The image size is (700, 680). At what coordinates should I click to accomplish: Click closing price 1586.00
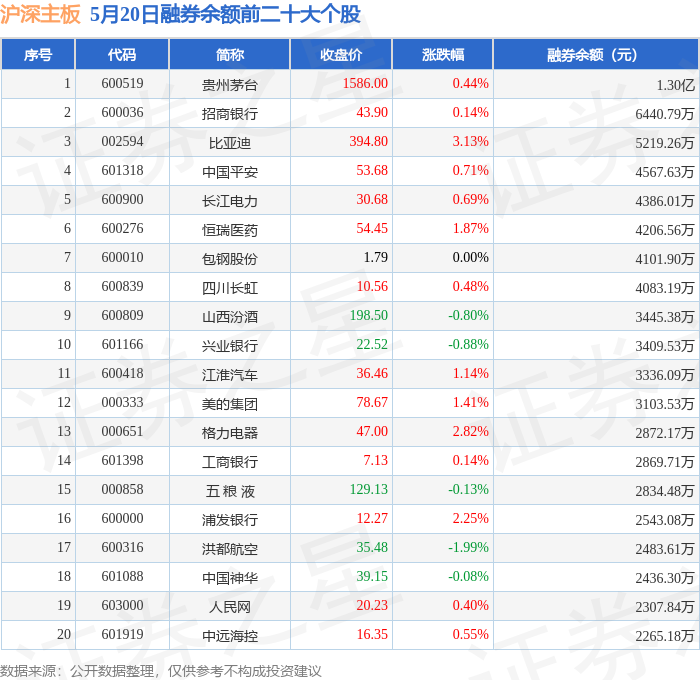(x=365, y=83)
